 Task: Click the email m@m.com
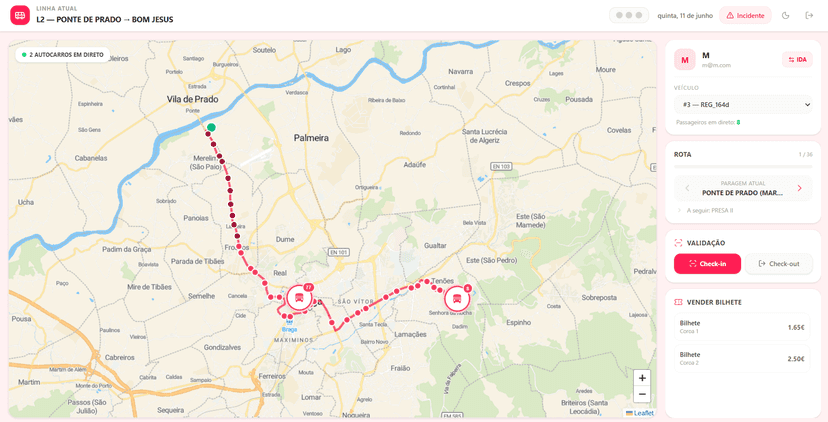point(716,65)
